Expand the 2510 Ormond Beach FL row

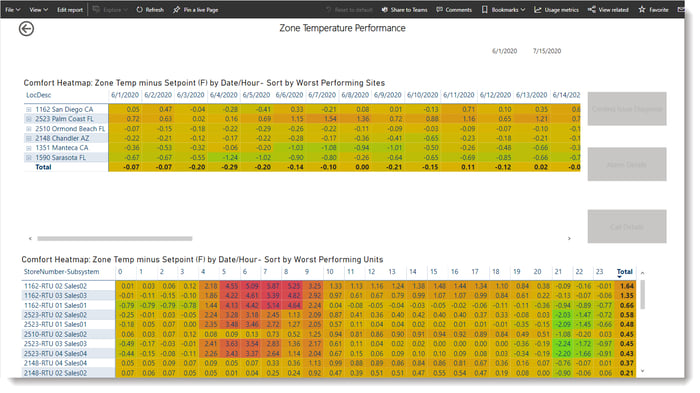(x=29, y=129)
